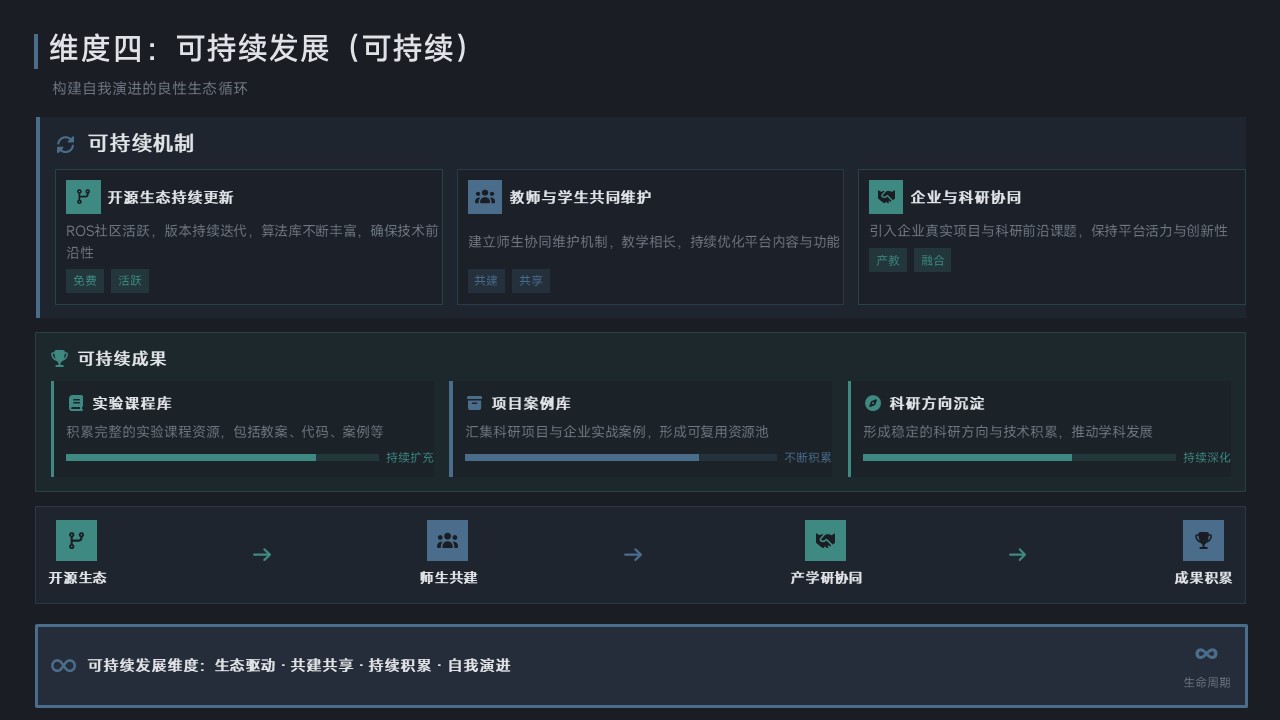
Task: Click the 融合 tag
Action: (932, 260)
